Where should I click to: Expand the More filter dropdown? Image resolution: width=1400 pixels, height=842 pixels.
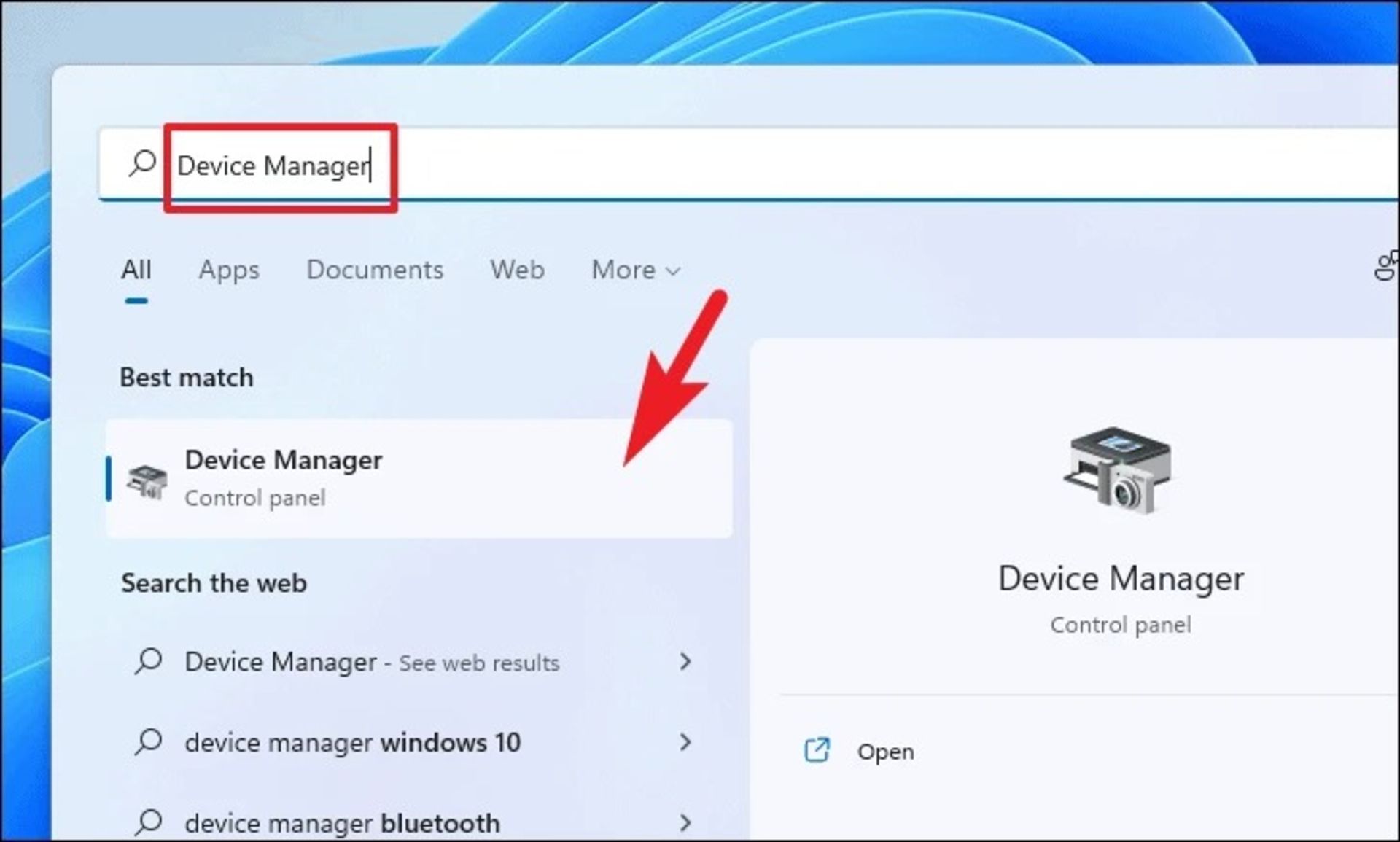click(635, 270)
